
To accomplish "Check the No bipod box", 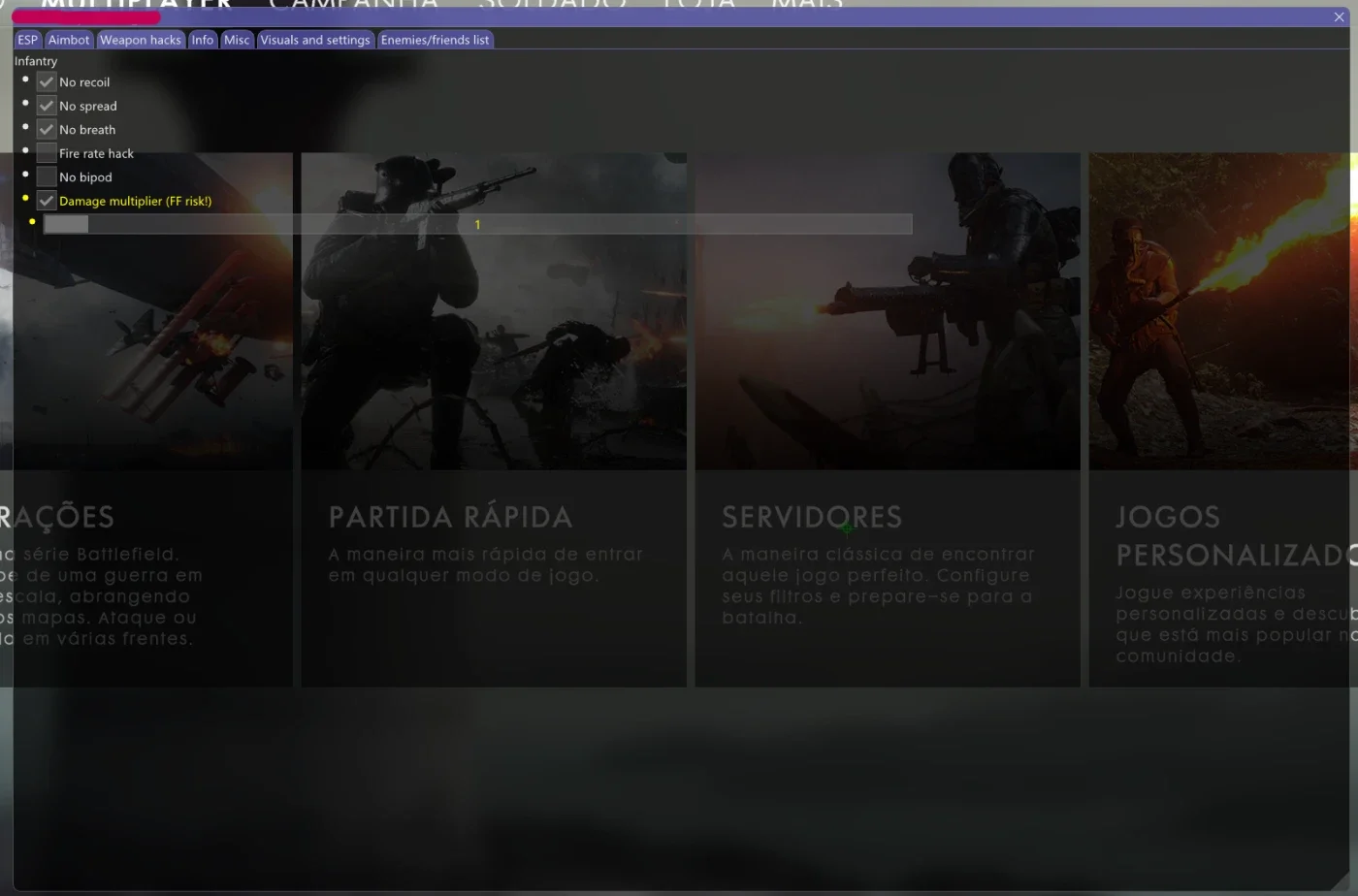I will tap(47, 176).
